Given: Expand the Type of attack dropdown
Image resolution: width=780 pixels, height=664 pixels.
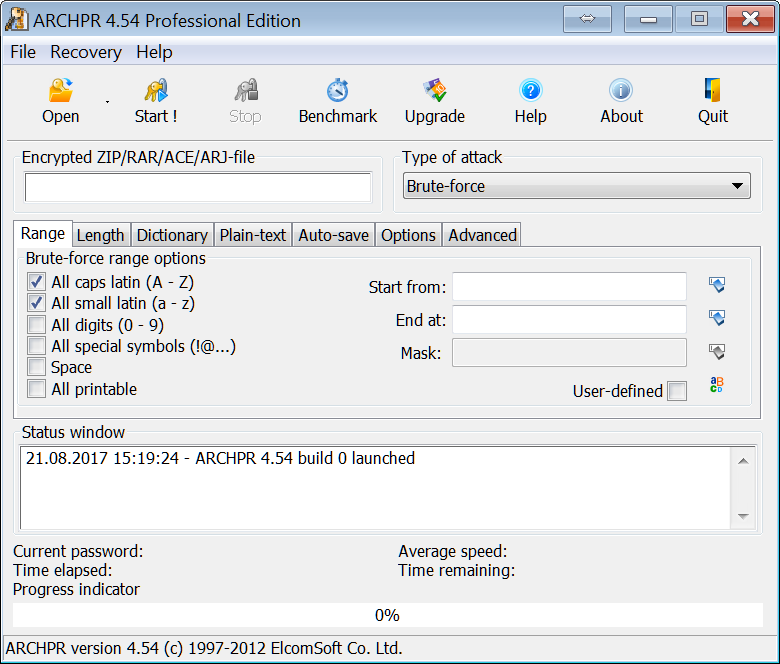Looking at the screenshot, I should (738, 186).
